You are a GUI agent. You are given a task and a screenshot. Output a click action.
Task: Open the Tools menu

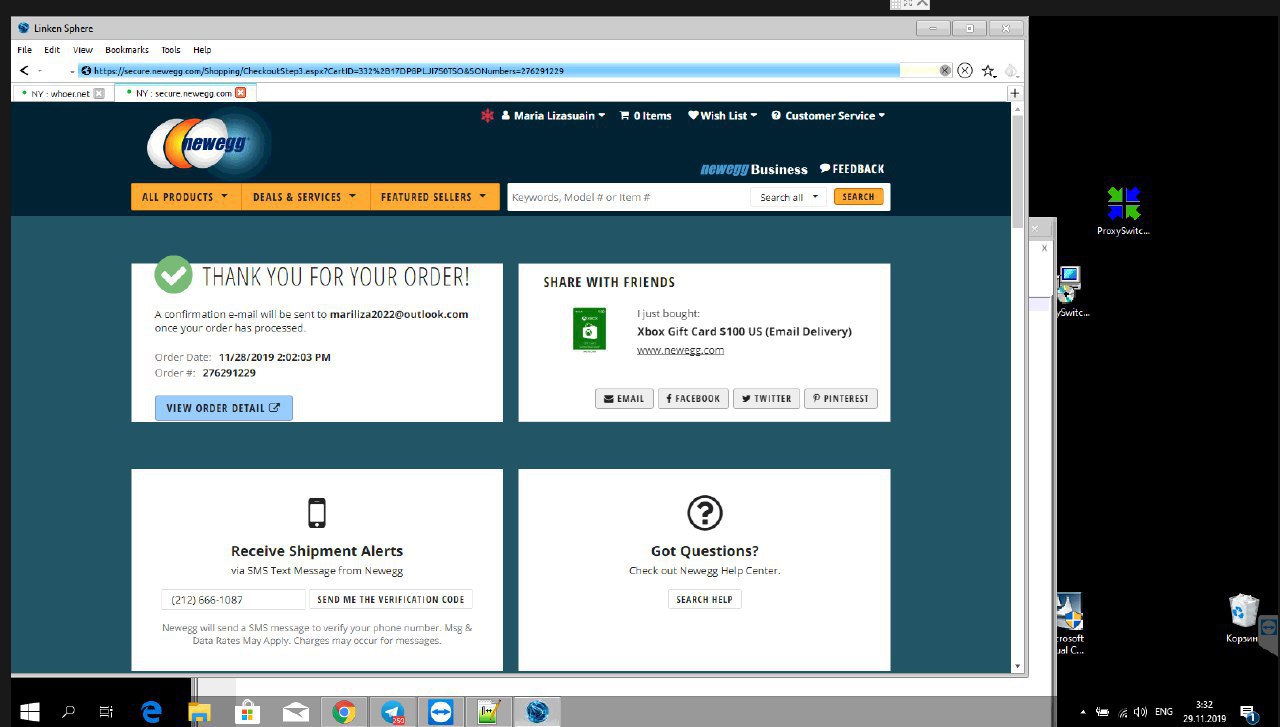tap(171, 49)
